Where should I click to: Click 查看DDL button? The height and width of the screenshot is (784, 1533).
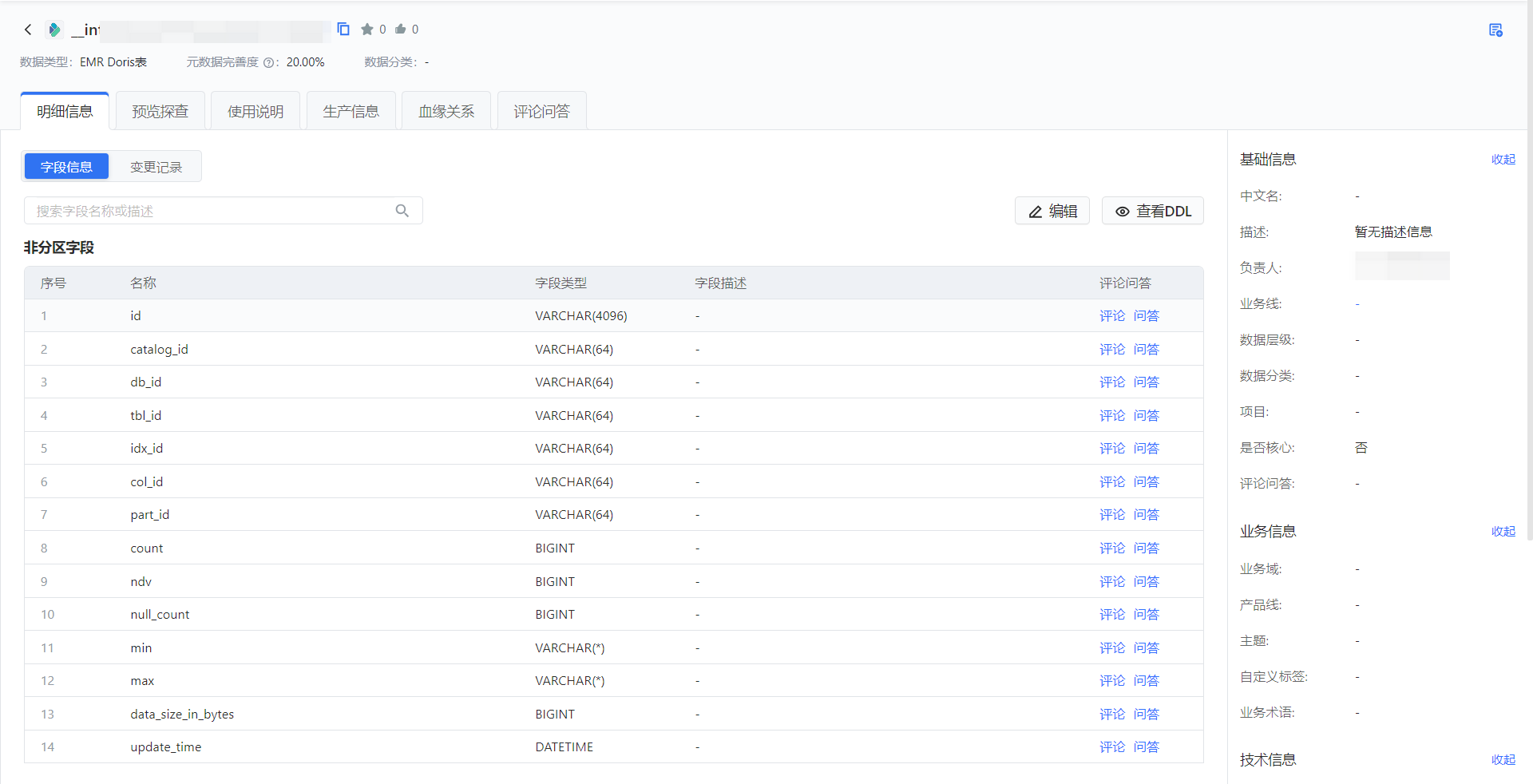pyautogui.click(x=1153, y=211)
